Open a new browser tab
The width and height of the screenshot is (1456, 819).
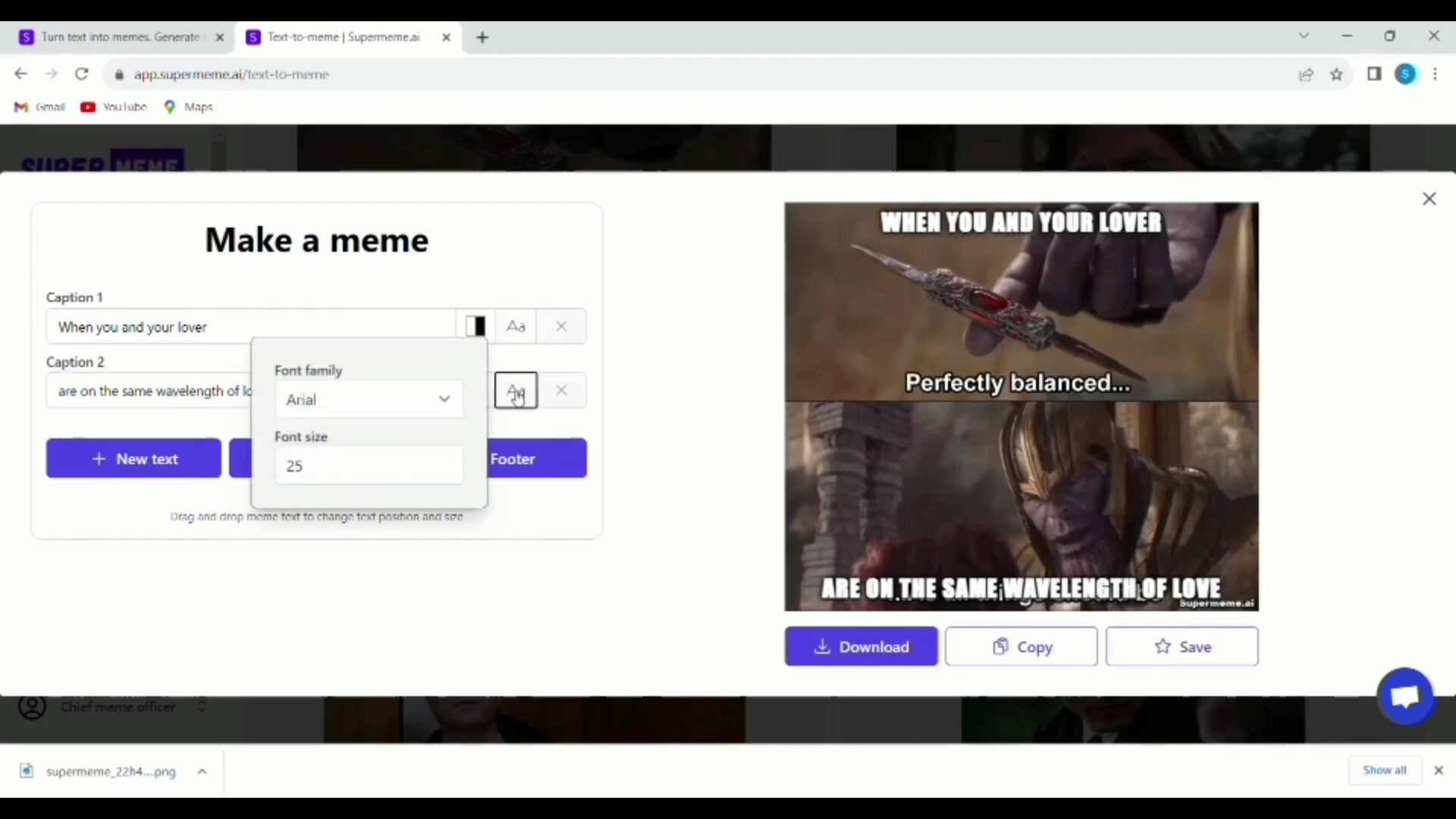click(x=483, y=37)
